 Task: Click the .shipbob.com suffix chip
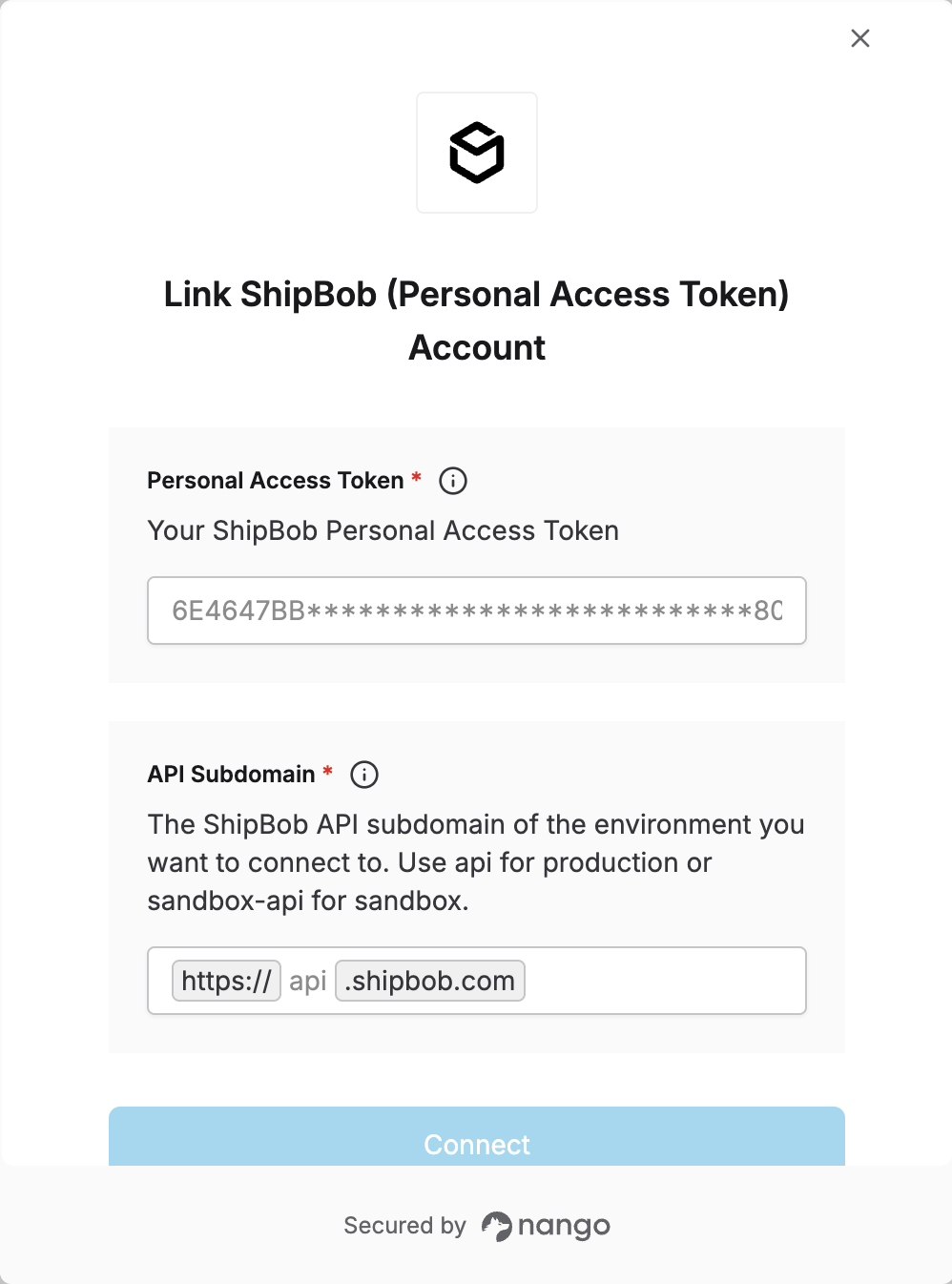point(430,981)
